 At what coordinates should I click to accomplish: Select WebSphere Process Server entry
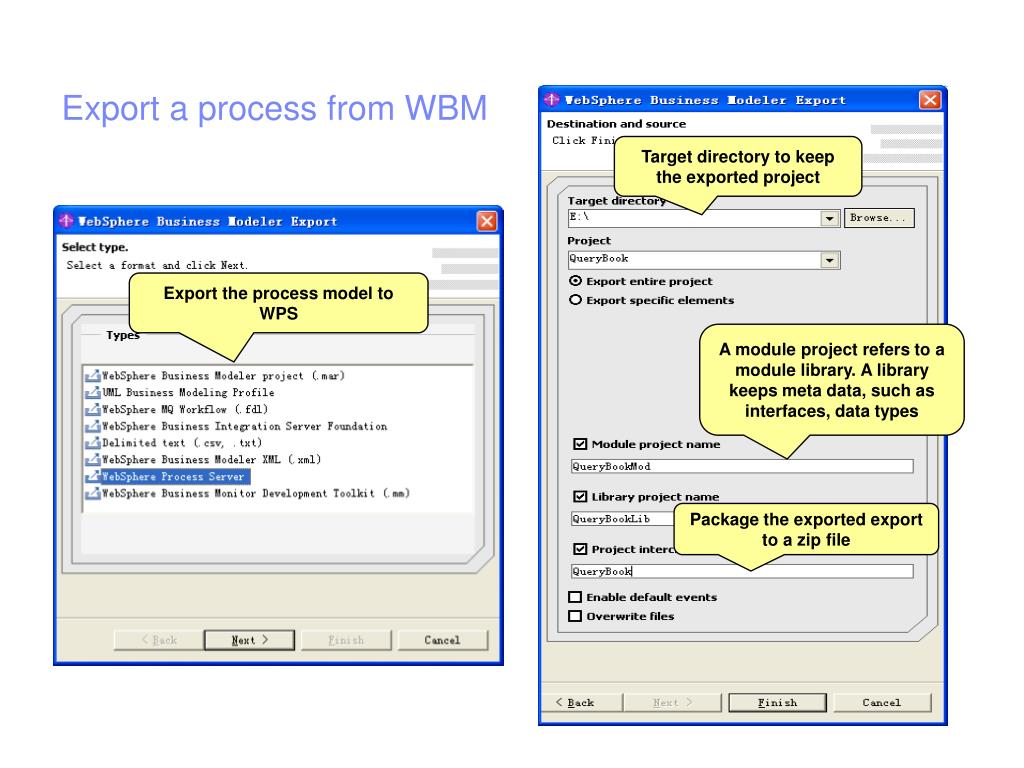click(167, 477)
